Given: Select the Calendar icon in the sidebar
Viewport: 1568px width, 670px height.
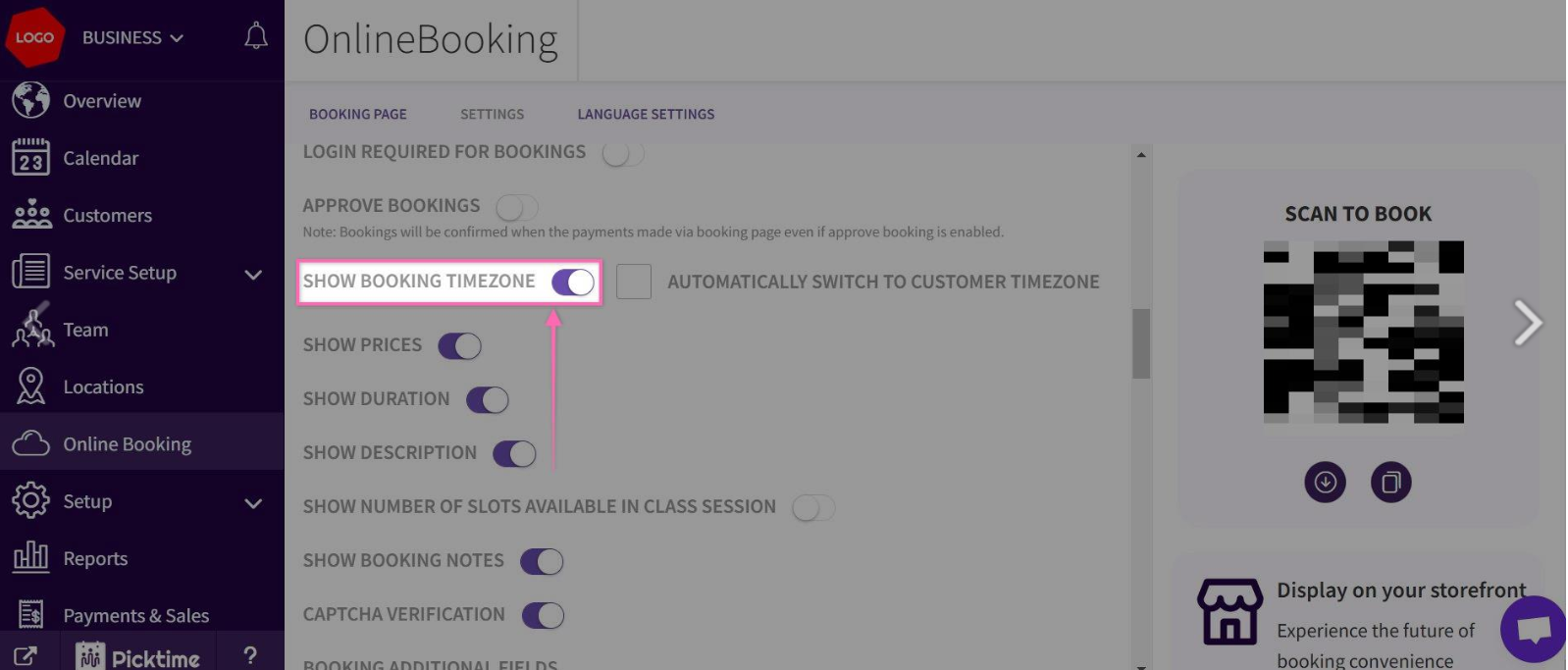Looking at the screenshot, I should coord(31,157).
